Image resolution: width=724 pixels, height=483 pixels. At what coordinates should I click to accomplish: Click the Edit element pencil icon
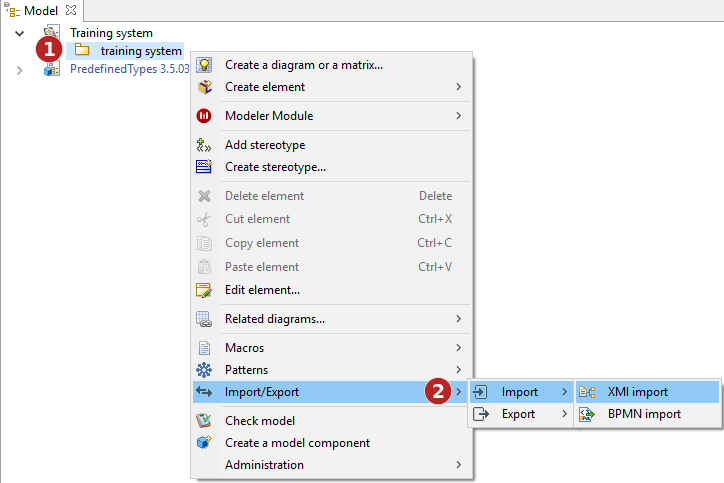[x=204, y=290]
